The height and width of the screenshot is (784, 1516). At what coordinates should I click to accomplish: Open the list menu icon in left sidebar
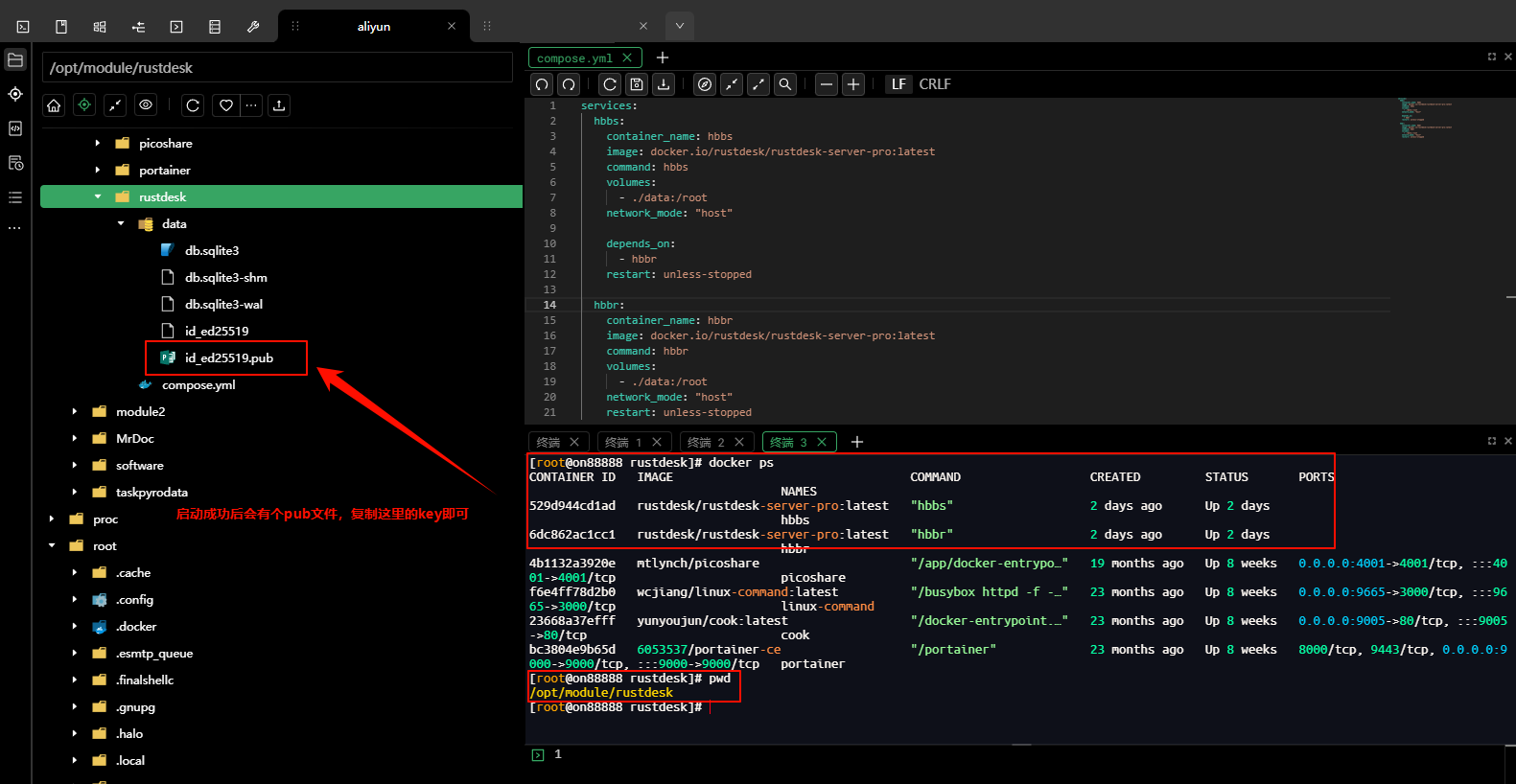pyautogui.click(x=15, y=197)
